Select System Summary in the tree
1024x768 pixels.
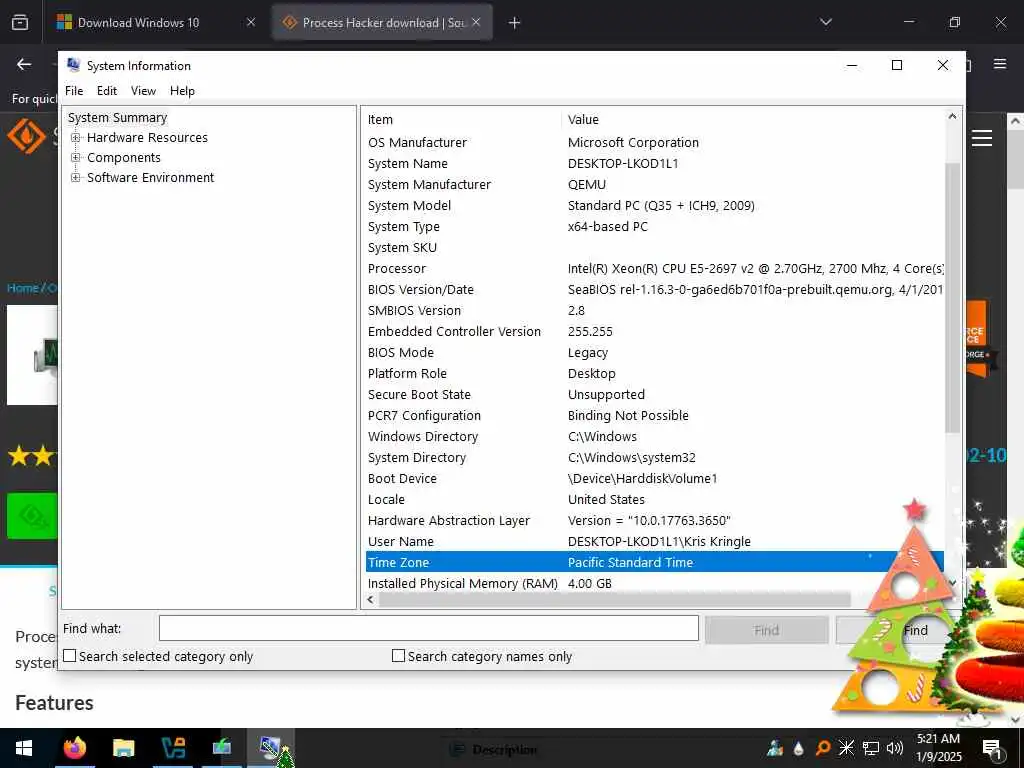point(118,118)
